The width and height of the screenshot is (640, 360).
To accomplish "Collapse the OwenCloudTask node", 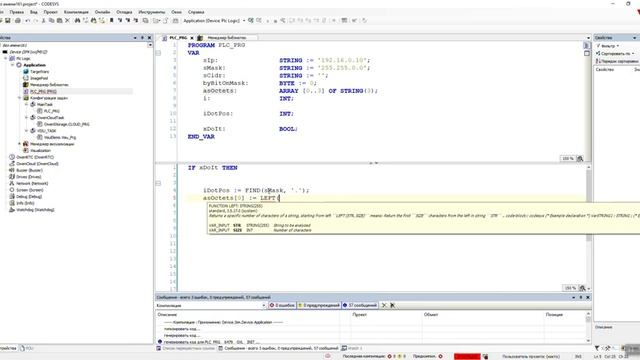I will pyautogui.click(x=27, y=118).
